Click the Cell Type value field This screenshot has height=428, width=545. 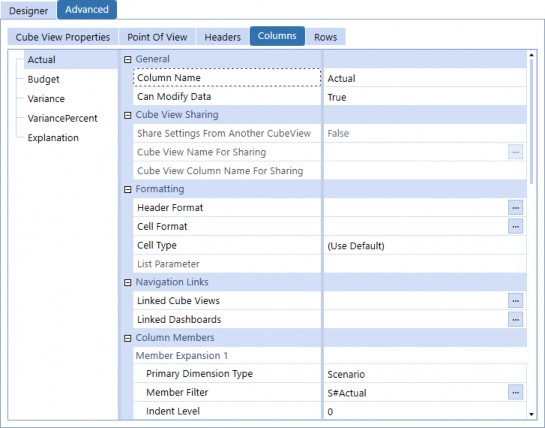click(x=424, y=246)
